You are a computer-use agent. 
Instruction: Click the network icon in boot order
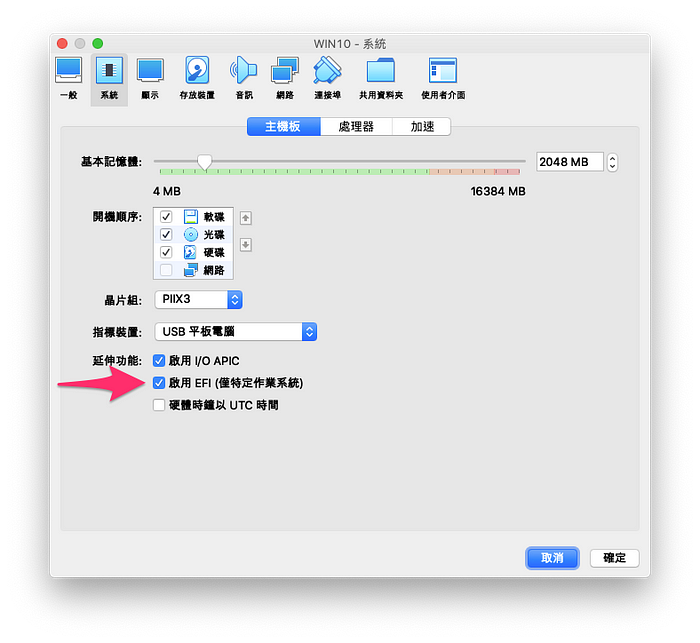tap(191, 270)
